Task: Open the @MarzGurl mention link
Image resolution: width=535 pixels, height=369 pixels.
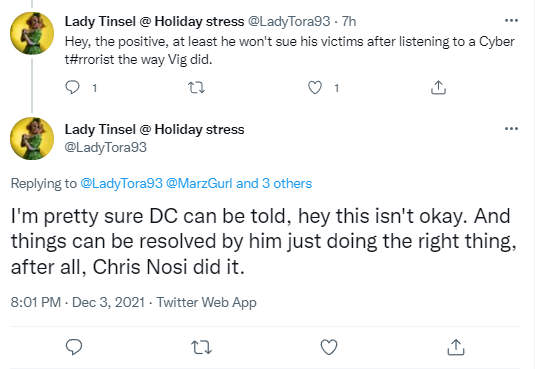Action: pyautogui.click(x=199, y=184)
